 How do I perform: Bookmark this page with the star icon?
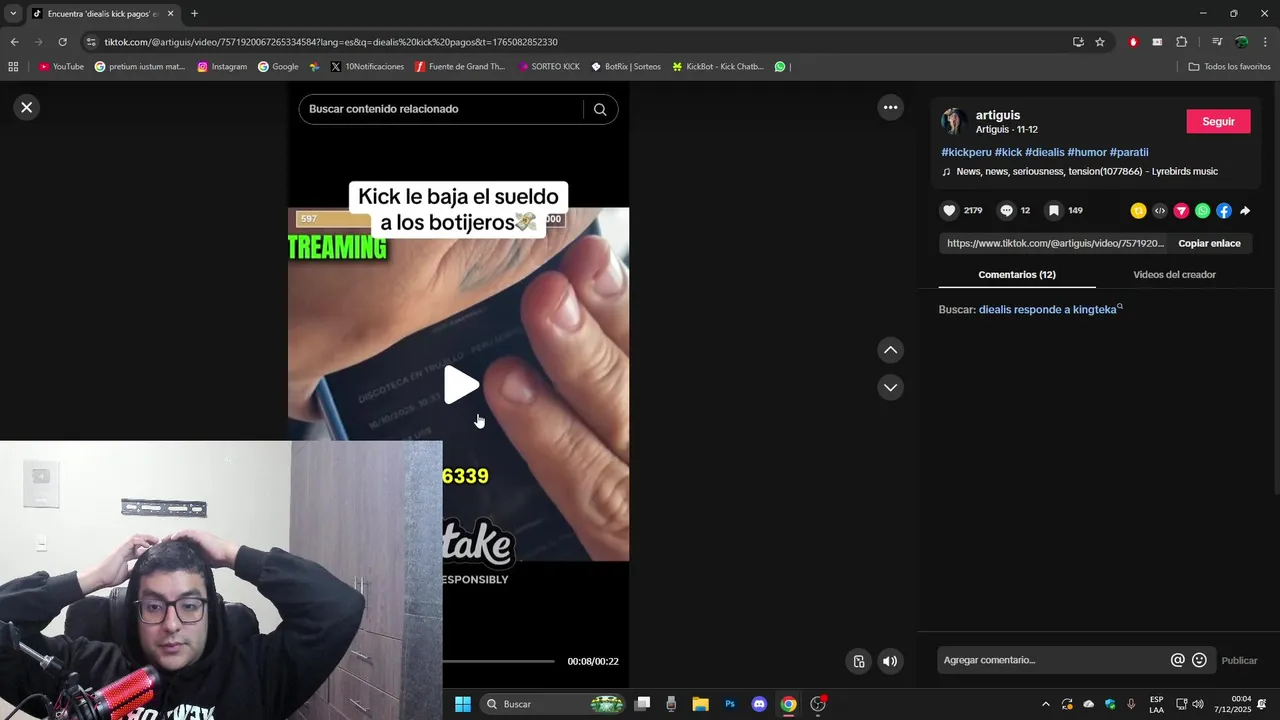1100,42
